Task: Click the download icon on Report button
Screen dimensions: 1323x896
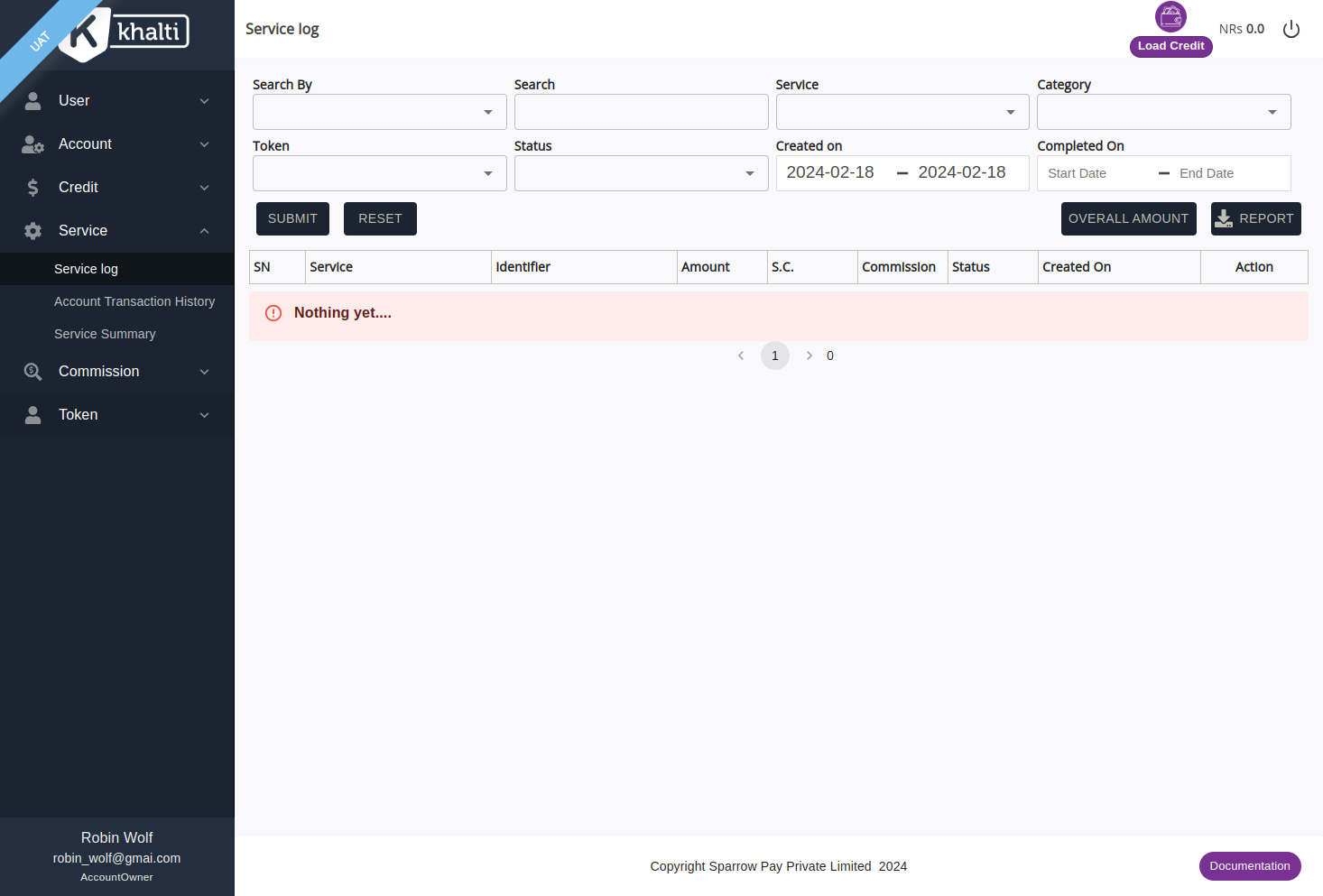Action: coord(1224,218)
